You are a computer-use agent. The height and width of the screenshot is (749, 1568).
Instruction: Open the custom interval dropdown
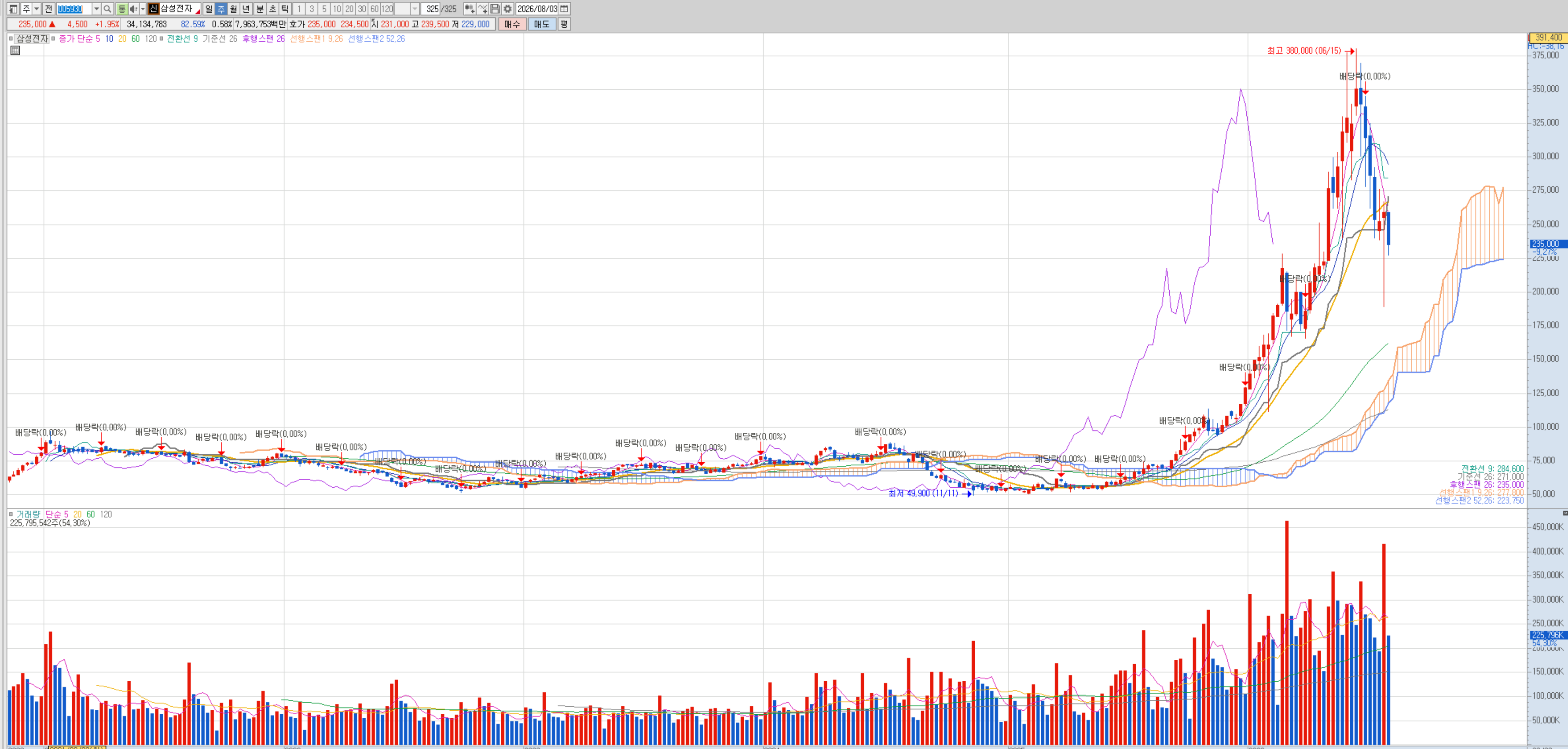pyautogui.click(x=415, y=8)
